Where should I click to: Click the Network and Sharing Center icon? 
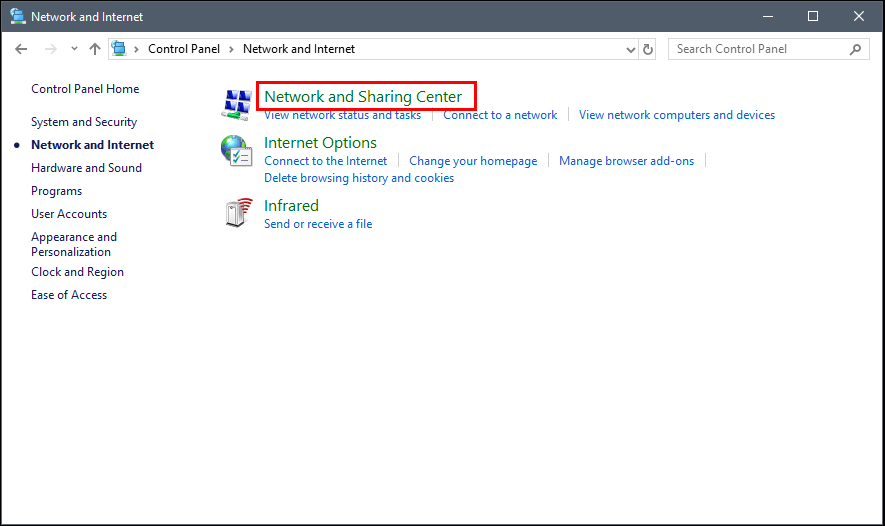point(237,104)
